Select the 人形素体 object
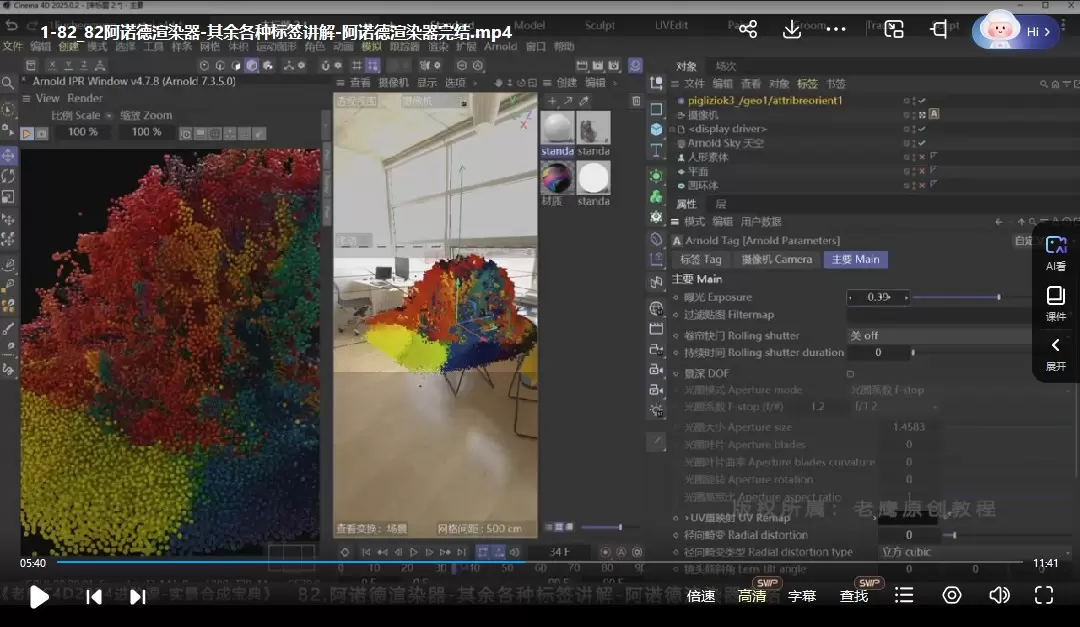This screenshot has height=627, width=1080. pos(707,157)
